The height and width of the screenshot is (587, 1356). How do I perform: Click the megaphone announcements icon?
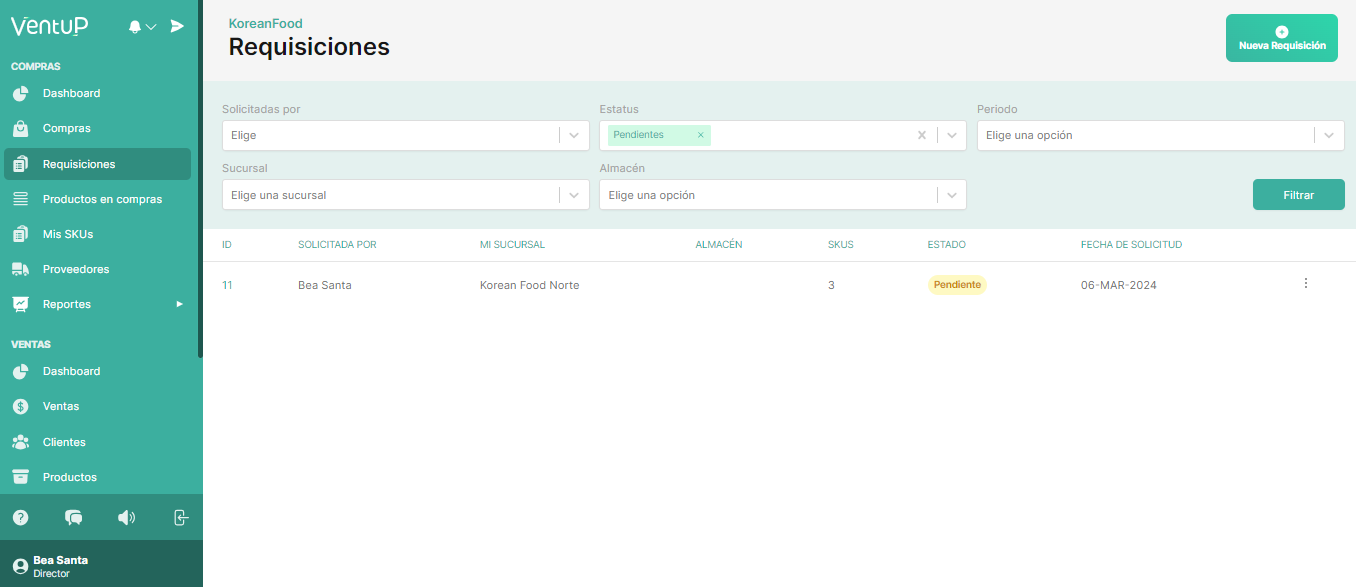(x=126, y=517)
